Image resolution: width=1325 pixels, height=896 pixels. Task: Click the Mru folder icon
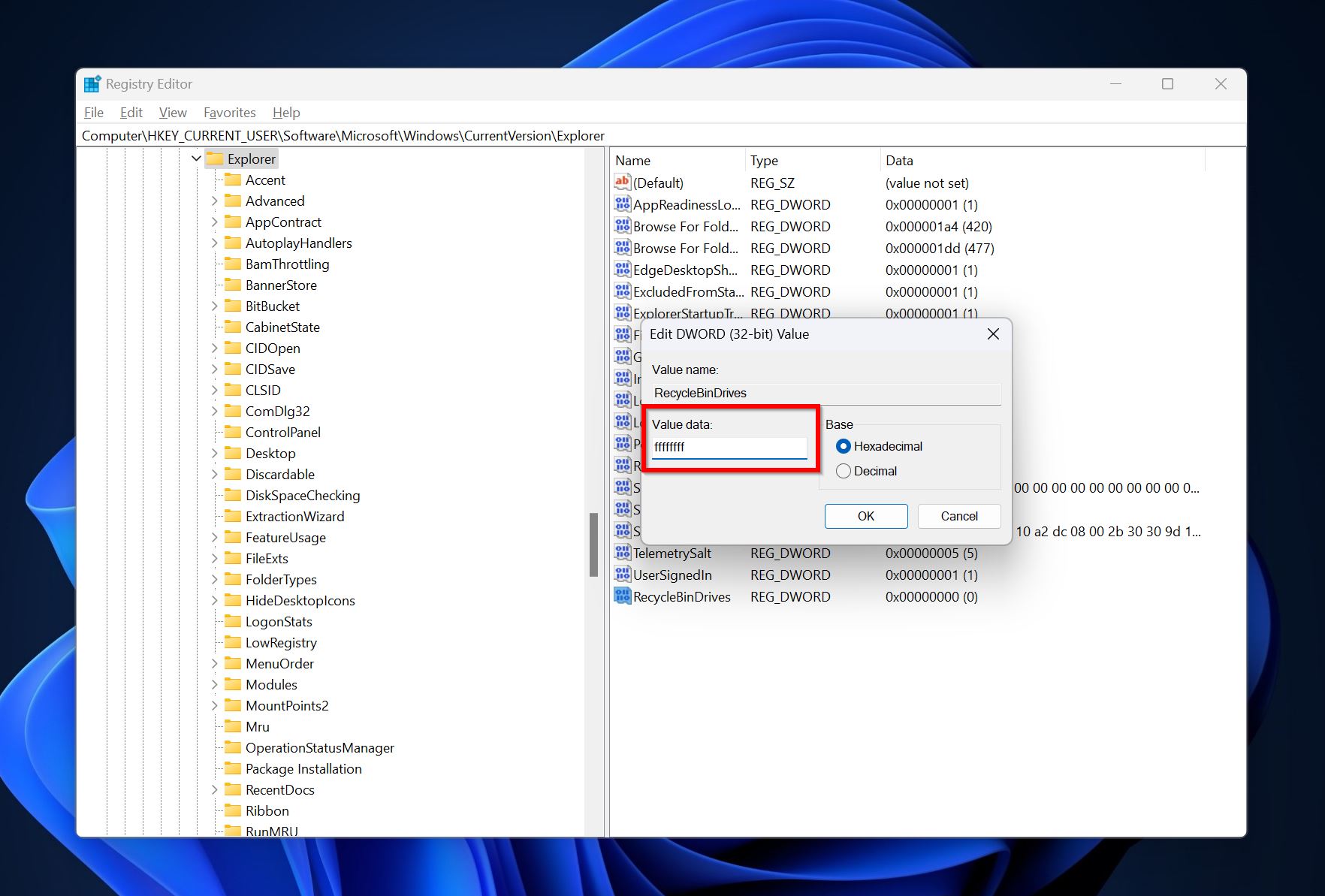coord(233,726)
